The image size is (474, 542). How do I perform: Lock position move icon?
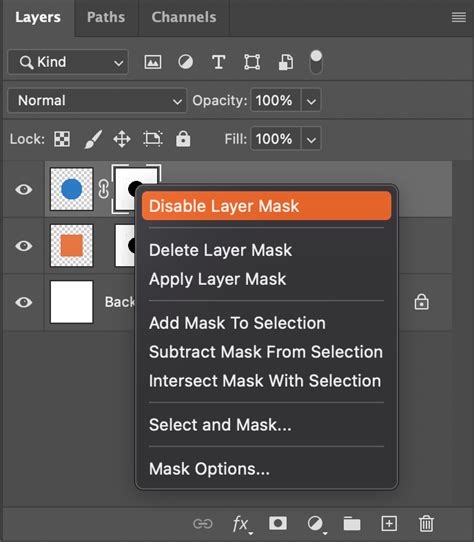(x=122, y=139)
